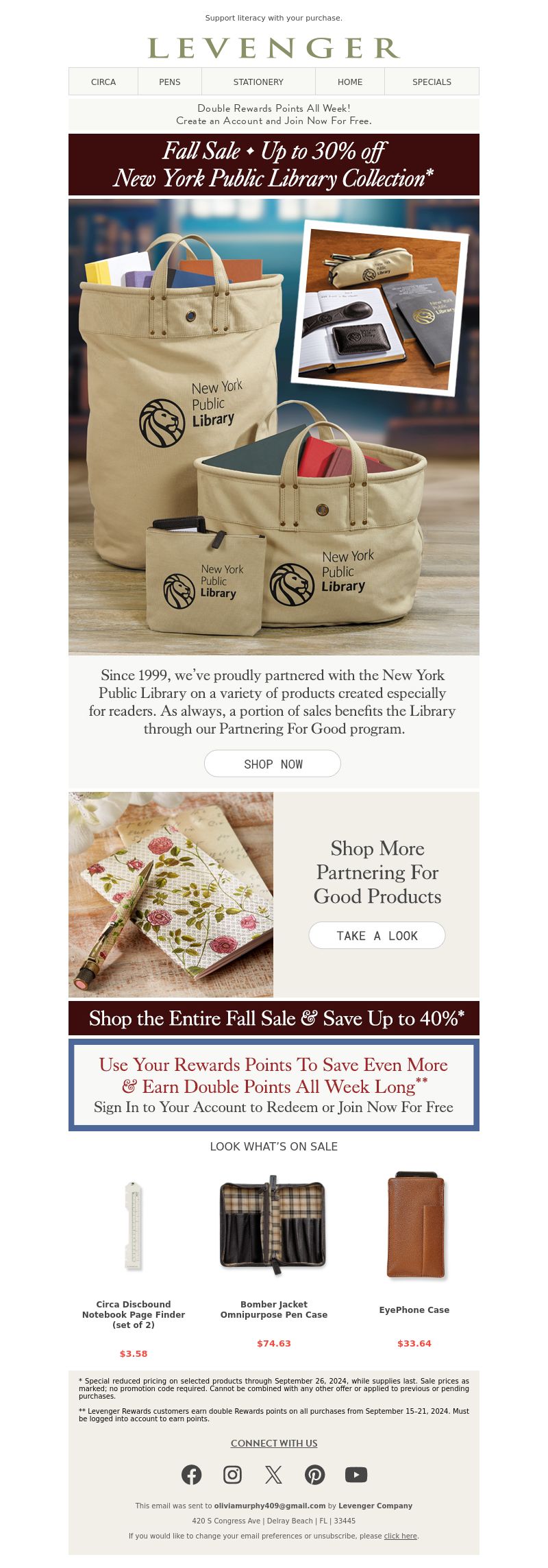
Task: Open the YouTube icon link
Action: click(356, 1474)
